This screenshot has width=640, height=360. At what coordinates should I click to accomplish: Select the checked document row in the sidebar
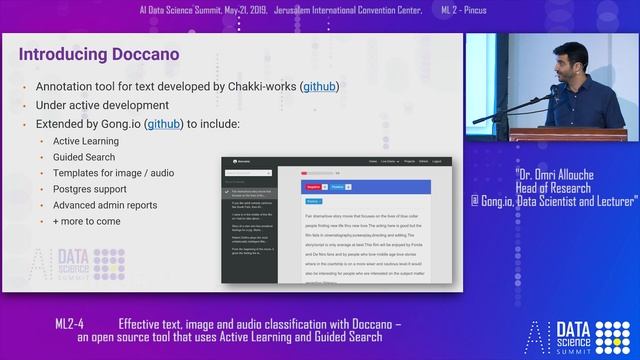(x=249, y=193)
